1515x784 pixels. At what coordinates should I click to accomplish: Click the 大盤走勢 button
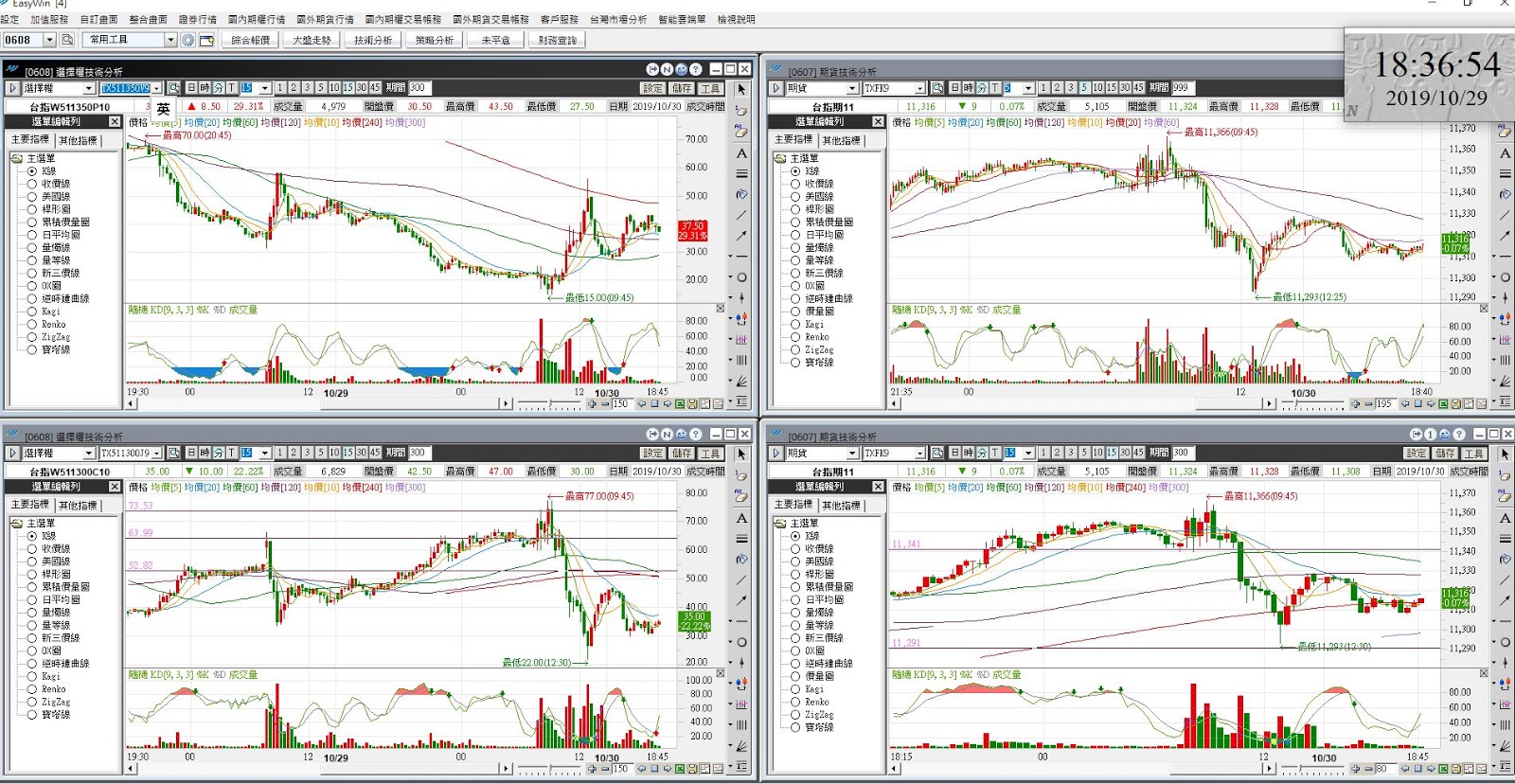[x=312, y=40]
